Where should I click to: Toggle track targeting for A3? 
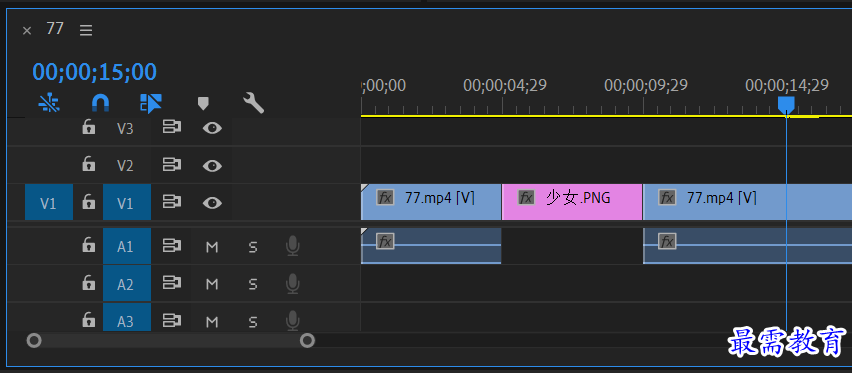click(127, 320)
